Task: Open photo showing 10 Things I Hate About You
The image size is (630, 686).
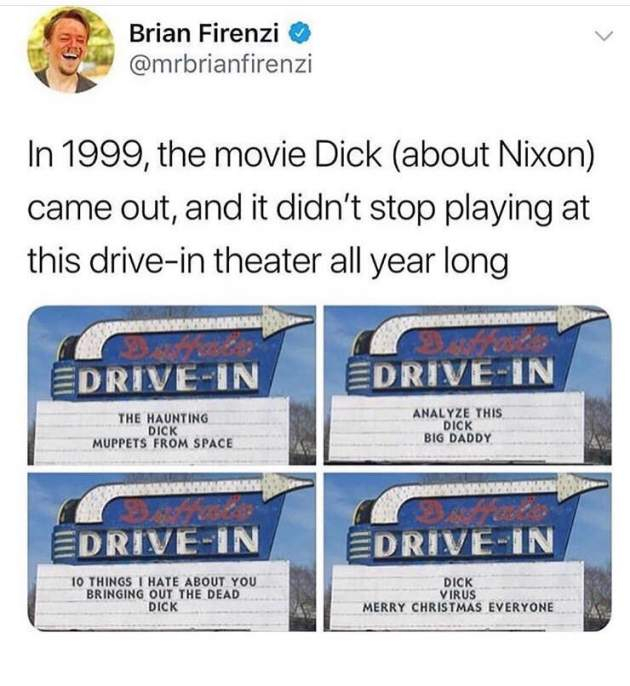Action: click(x=172, y=552)
